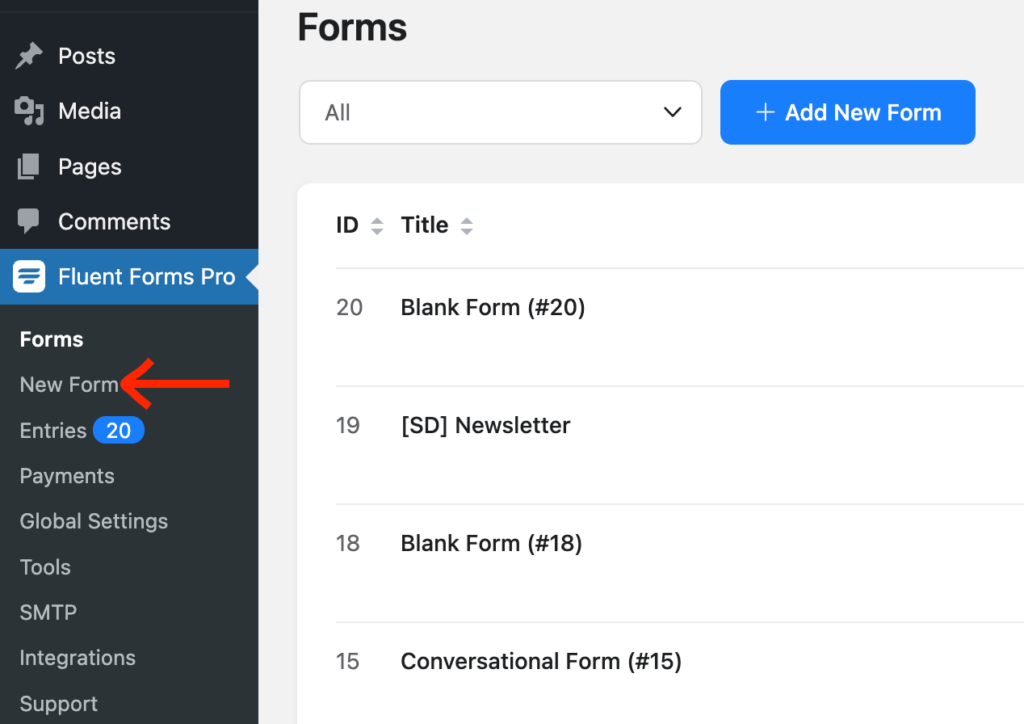1024x724 pixels.
Task: Click the Fluent Forms Pro plugin icon
Action: click(x=30, y=276)
